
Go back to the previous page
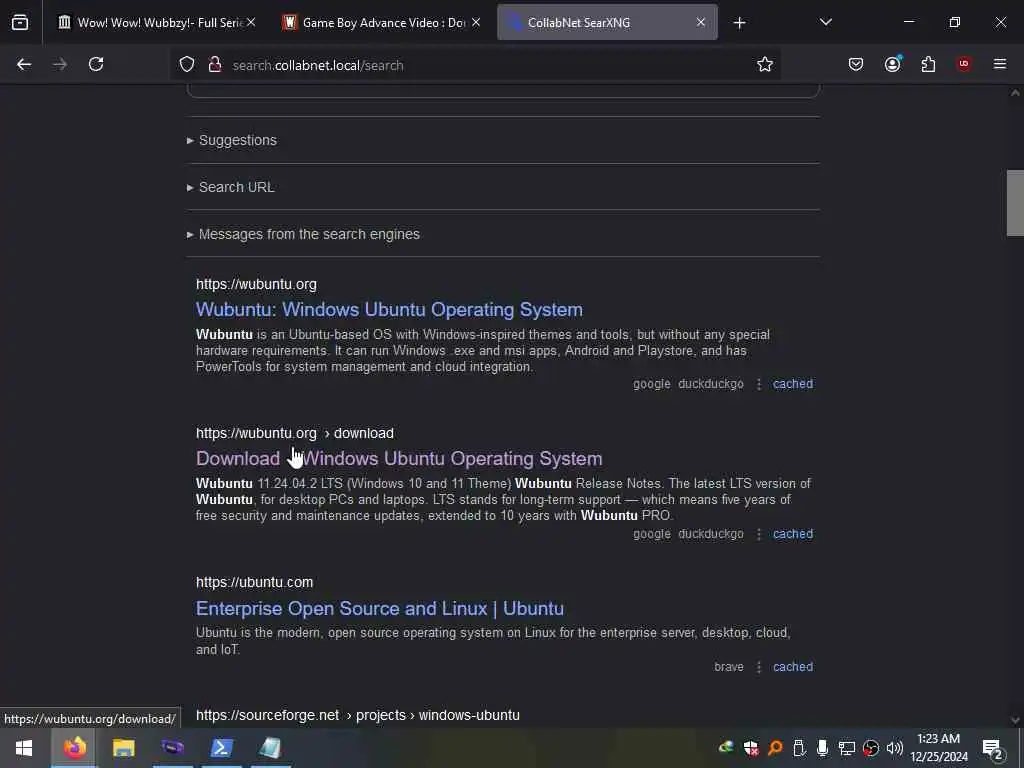tap(24, 64)
